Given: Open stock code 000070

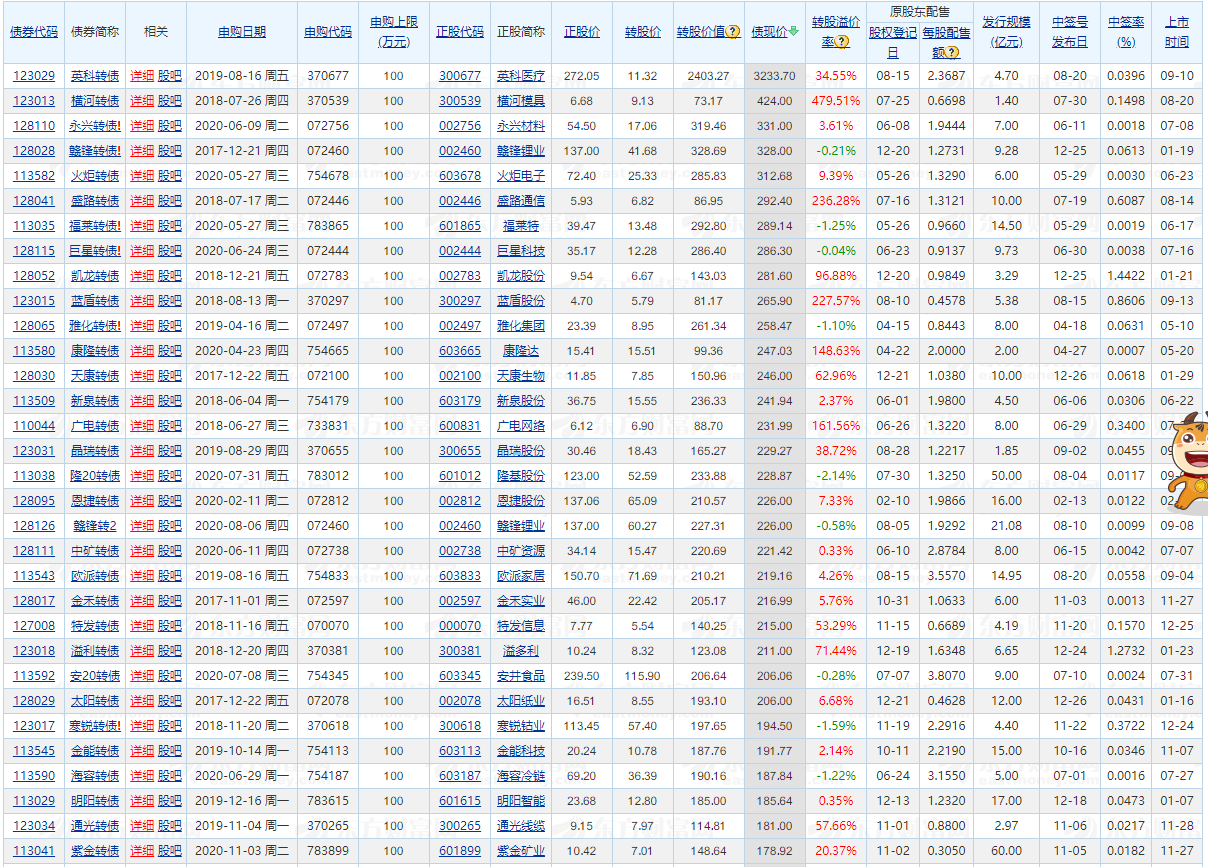Looking at the screenshot, I should pyautogui.click(x=460, y=626).
